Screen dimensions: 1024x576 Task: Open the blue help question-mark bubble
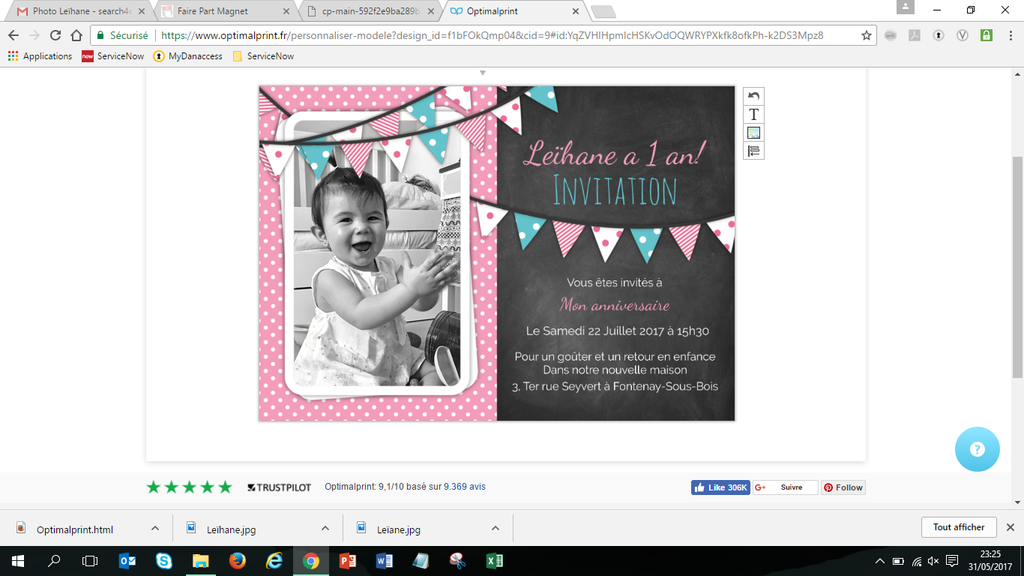tap(977, 449)
